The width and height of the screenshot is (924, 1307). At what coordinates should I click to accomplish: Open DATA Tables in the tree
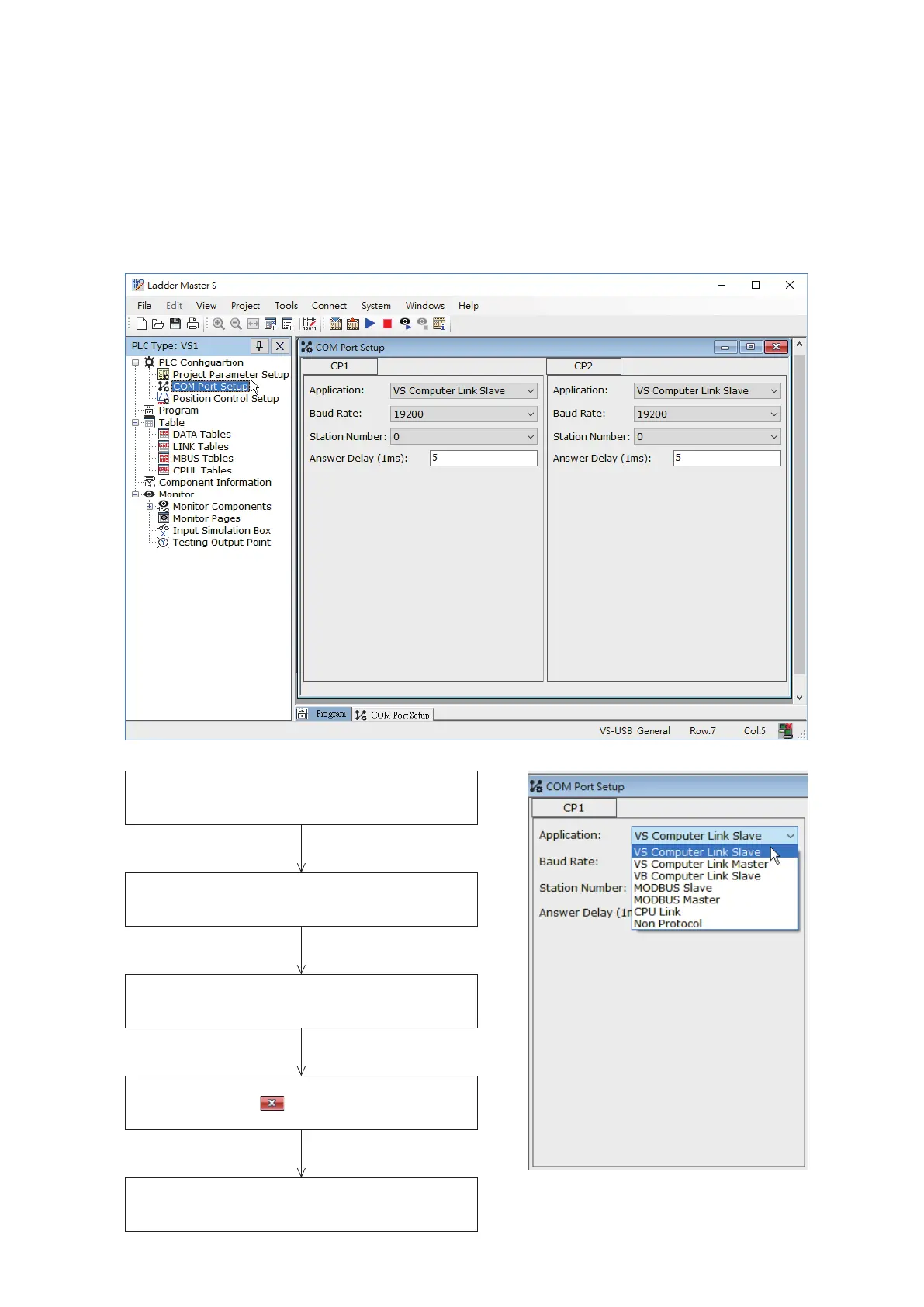point(201,435)
